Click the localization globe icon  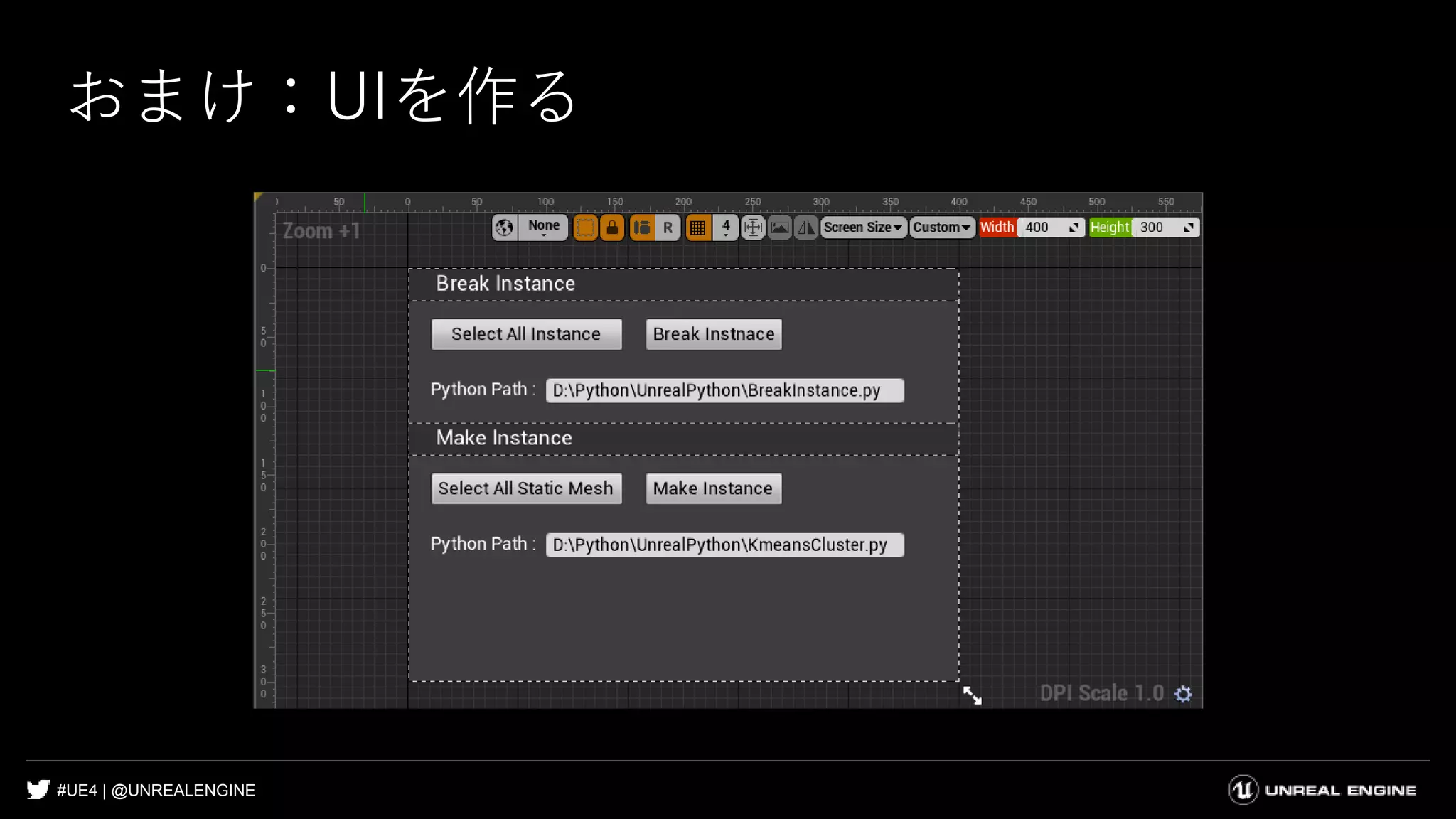tap(505, 227)
